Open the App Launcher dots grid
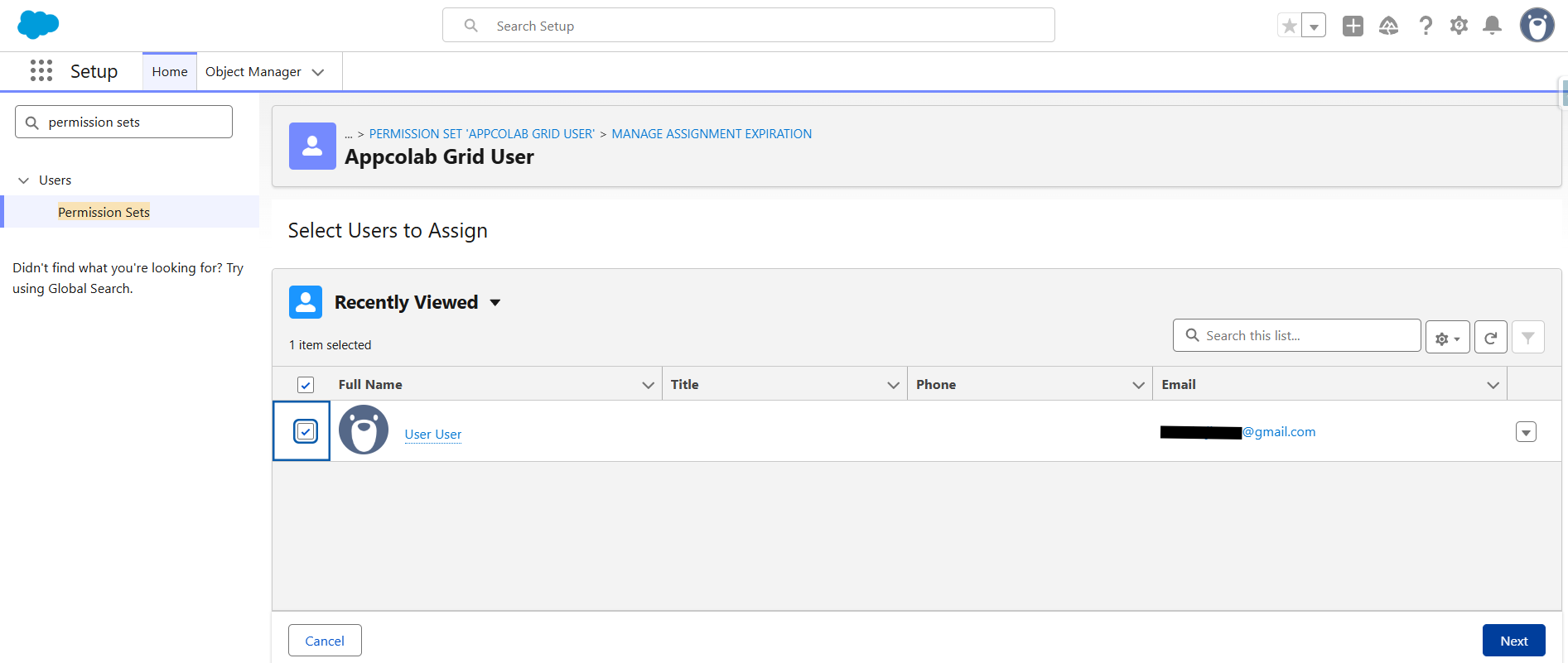This screenshot has width=1568, height=663. point(41,70)
